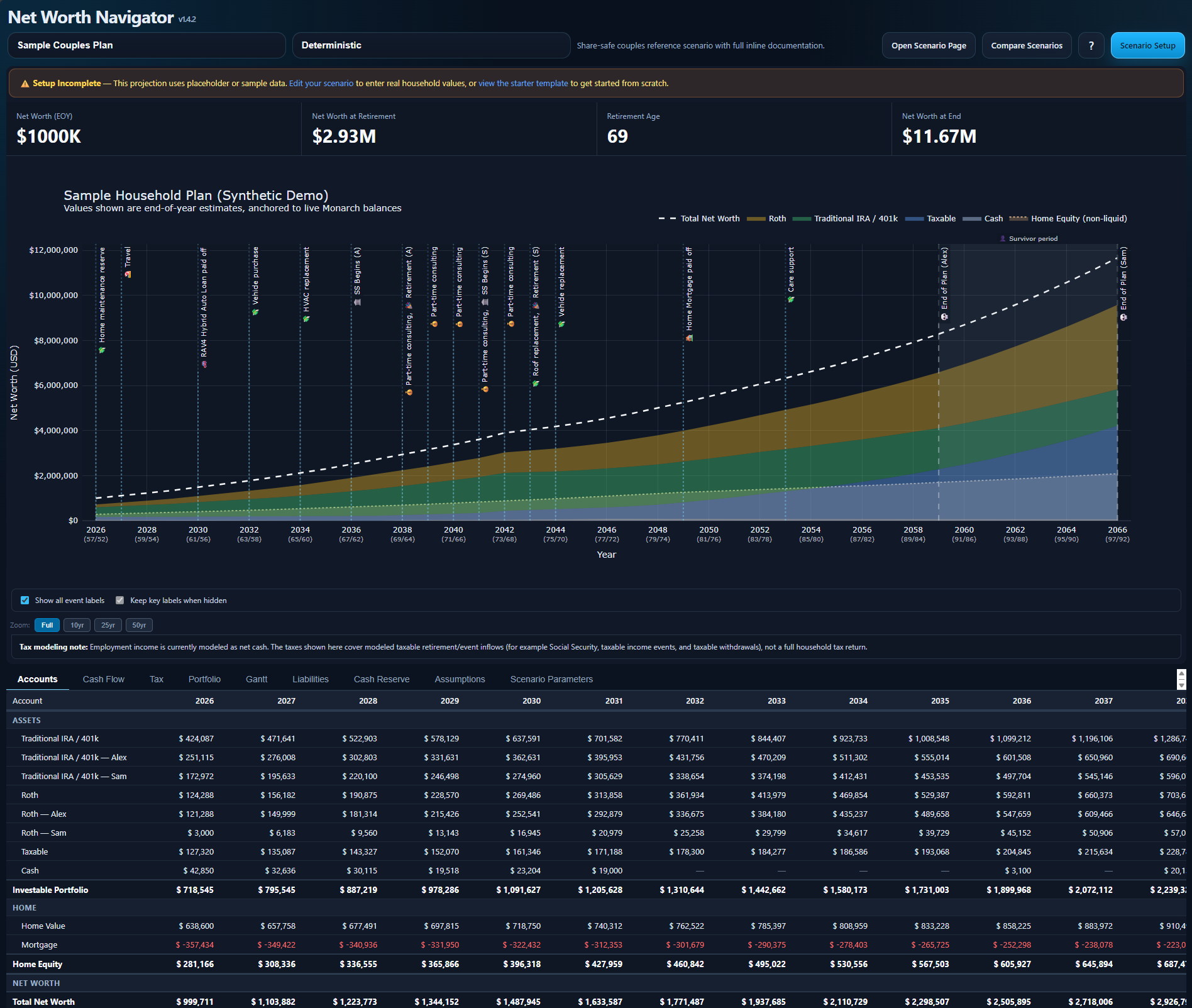Click the Scenario Setup button

(1147, 45)
